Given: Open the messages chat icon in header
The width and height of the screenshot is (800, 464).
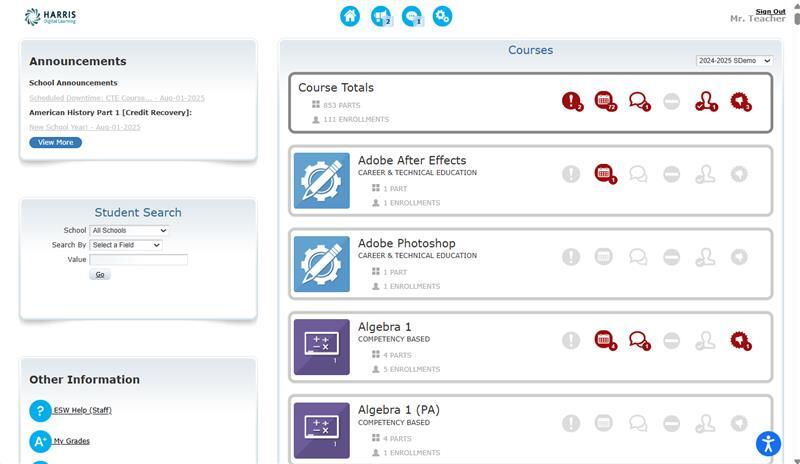Looking at the screenshot, I should (x=411, y=16).
